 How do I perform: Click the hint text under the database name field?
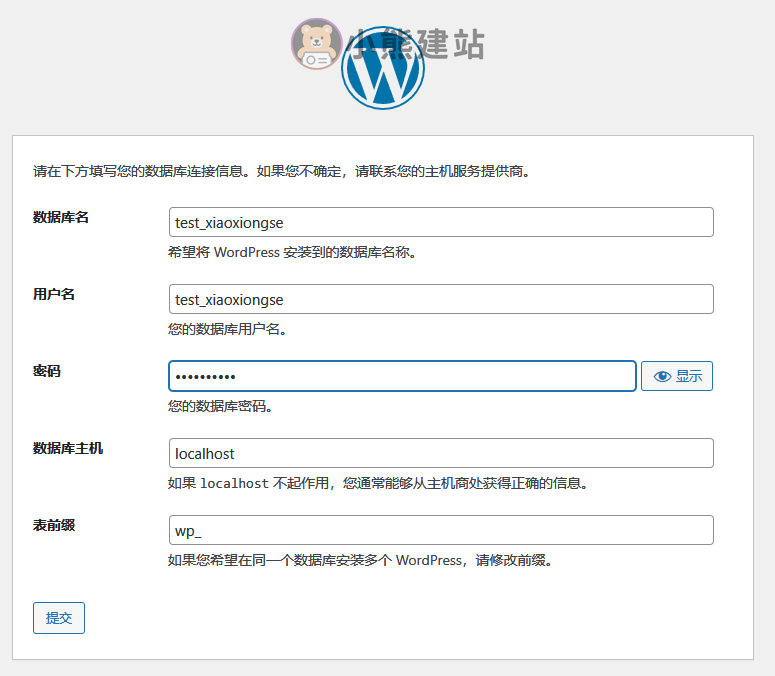click(292, 252)
